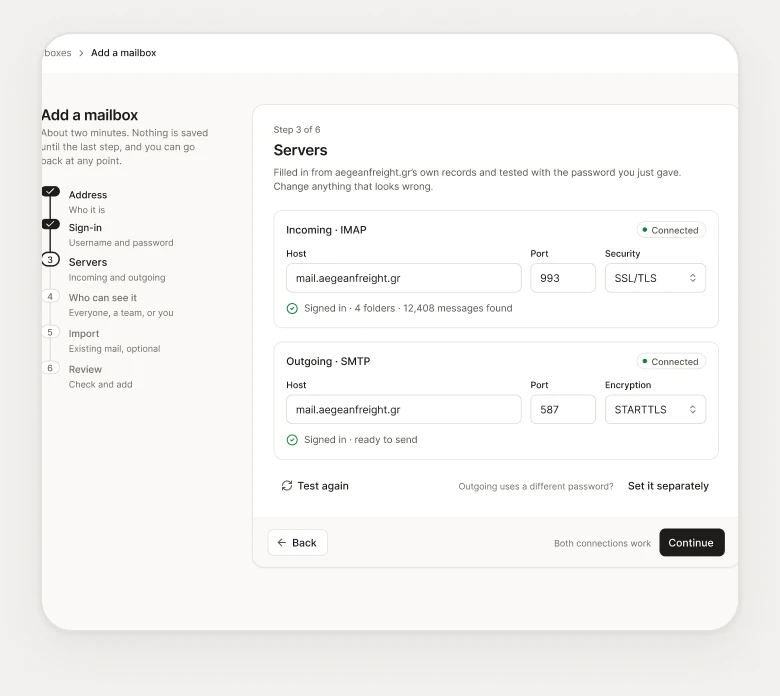Viewport: 780px width, 696px height.
Task: Click the 'Add a mailbox' sidebar heading
Action: point(90,115)
